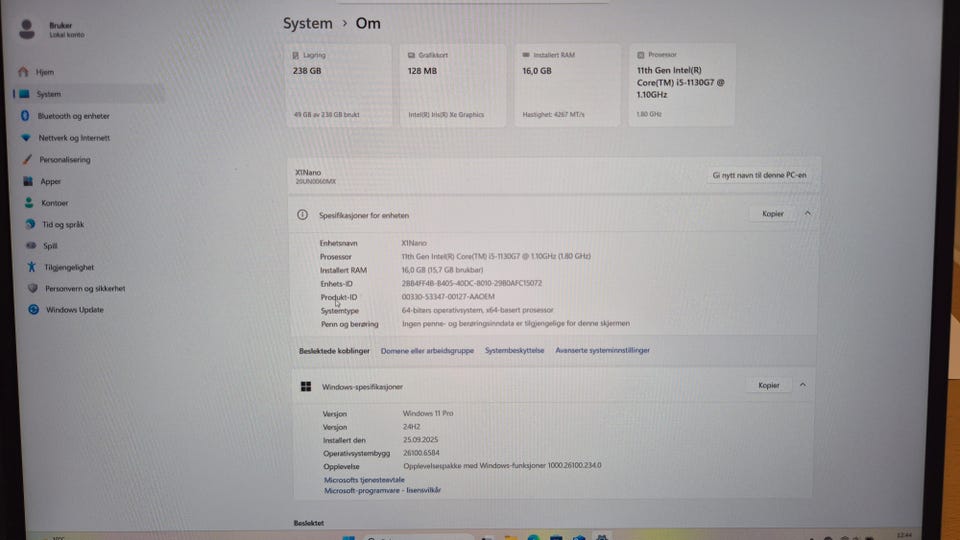Open Systembeskyttelse link
Screen dimensions: 960x540
click(514, 351)
